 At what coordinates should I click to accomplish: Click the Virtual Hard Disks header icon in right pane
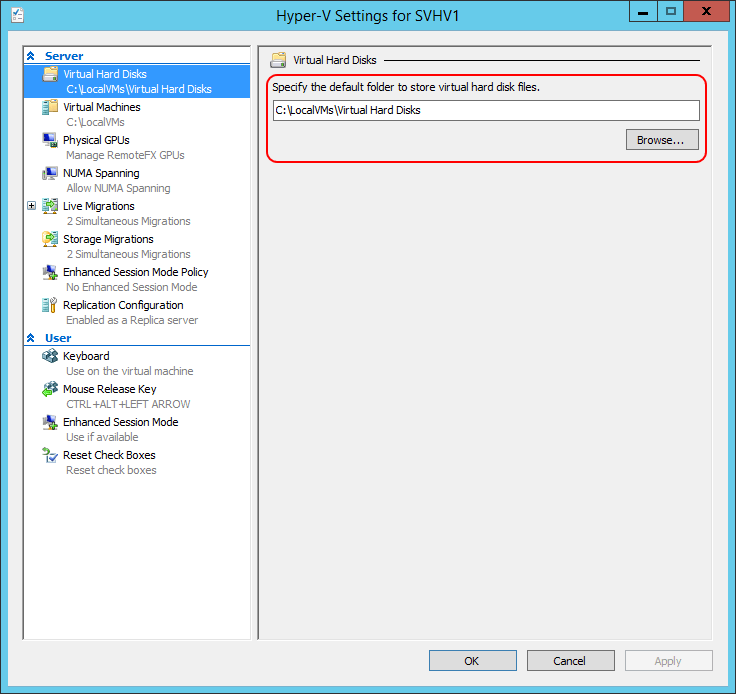278,60
